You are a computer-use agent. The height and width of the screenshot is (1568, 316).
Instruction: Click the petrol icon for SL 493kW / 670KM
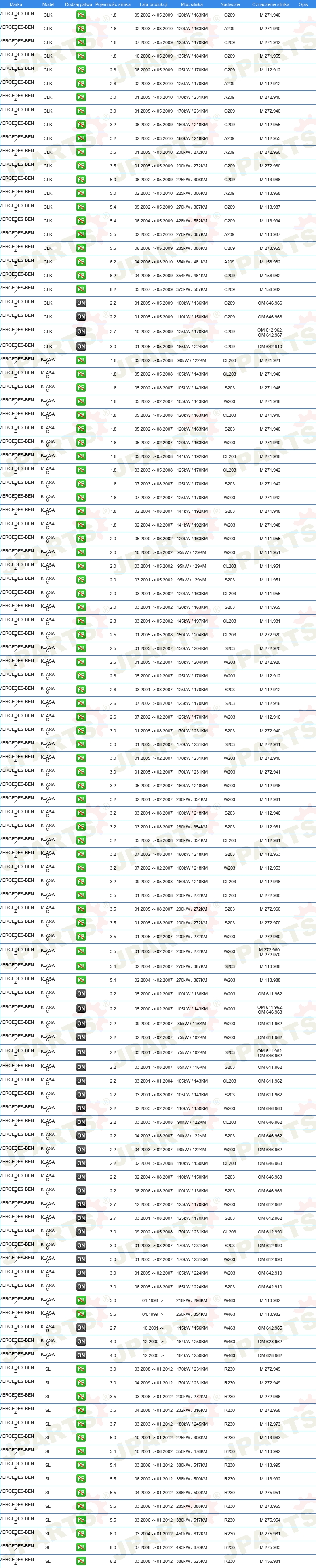click(81, 1547)
